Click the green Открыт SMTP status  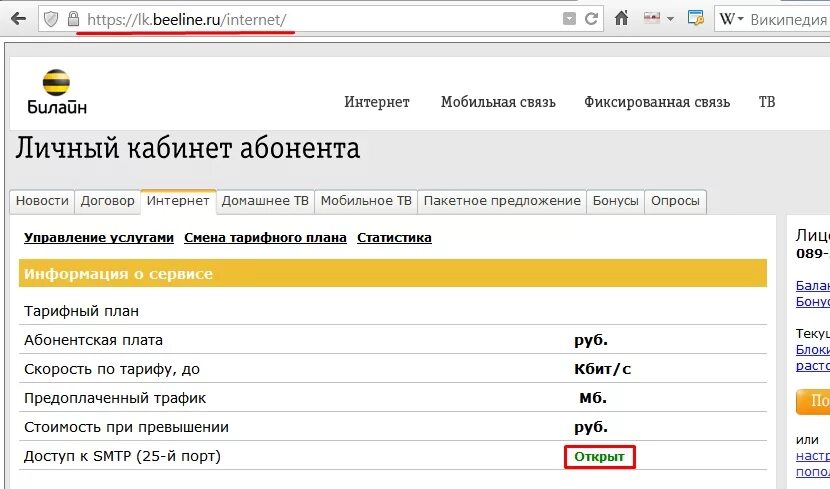(599, 457)
